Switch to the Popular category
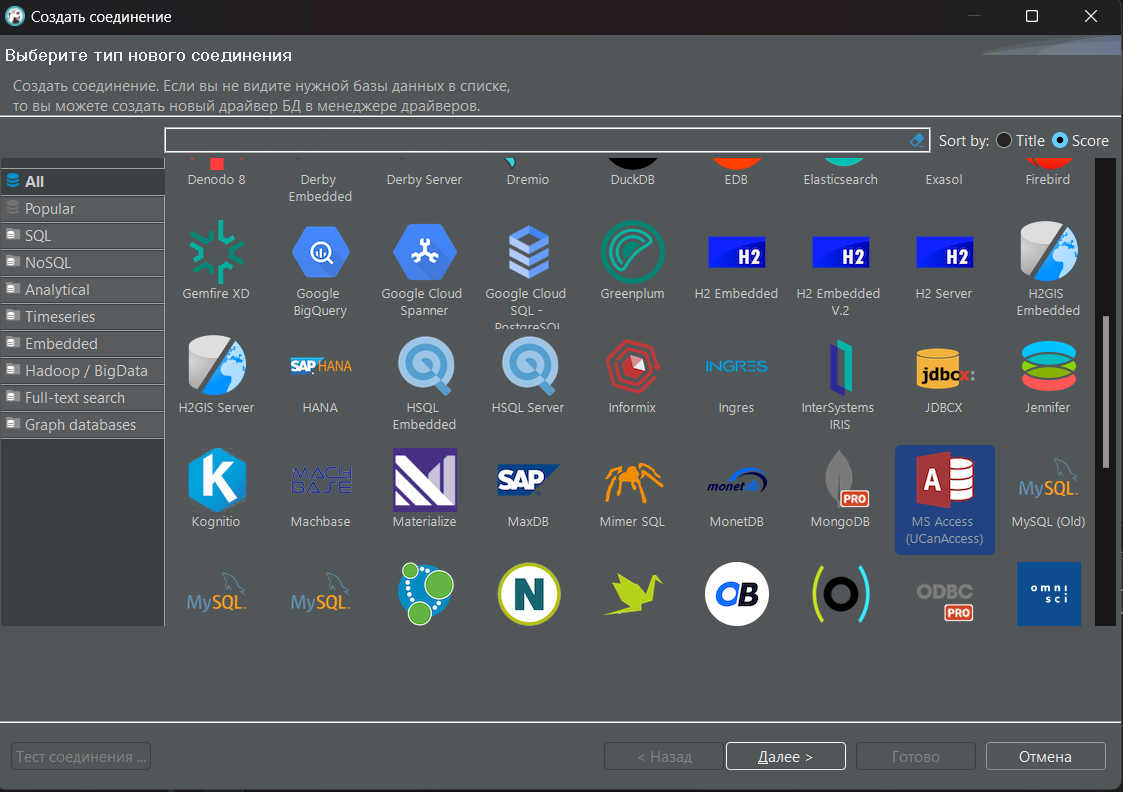This screenshot has width=1123, height=792. tap(83, 208)
